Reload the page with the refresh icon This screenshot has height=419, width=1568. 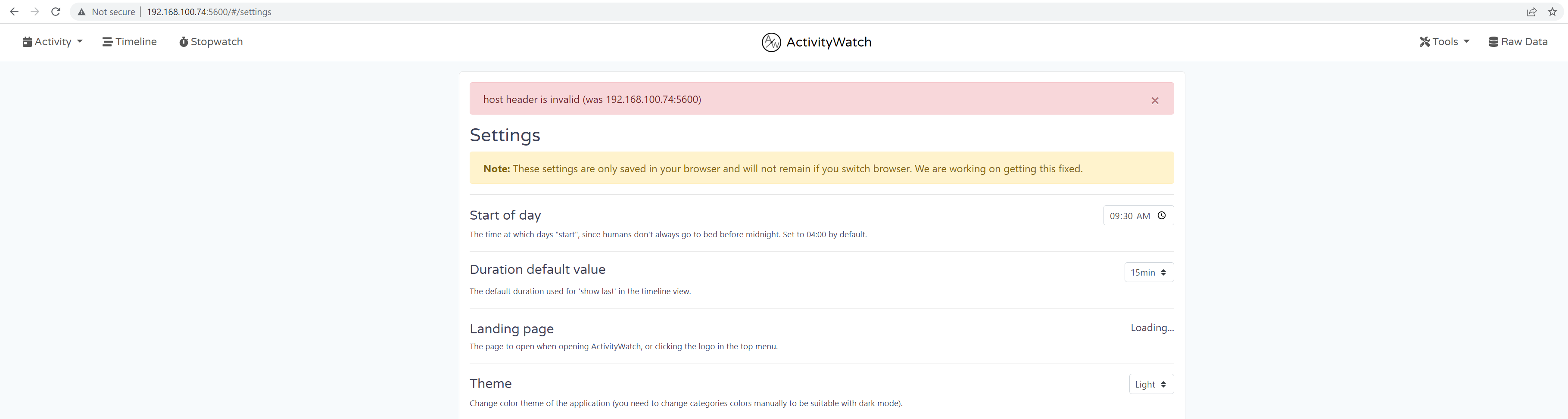[56, 12]
